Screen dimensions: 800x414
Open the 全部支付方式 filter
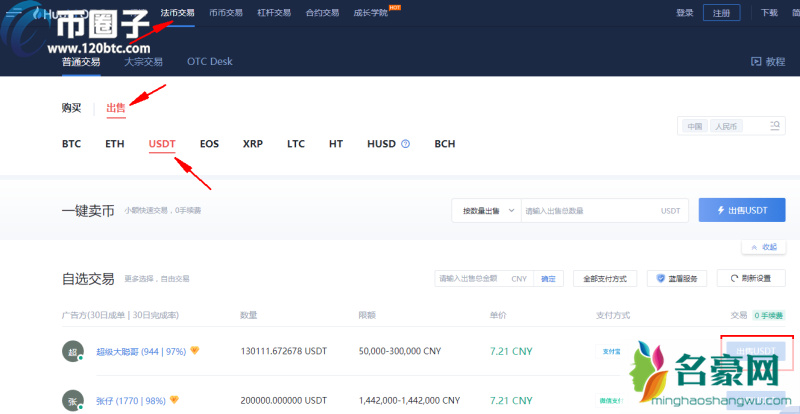click(x=606, y=279)
